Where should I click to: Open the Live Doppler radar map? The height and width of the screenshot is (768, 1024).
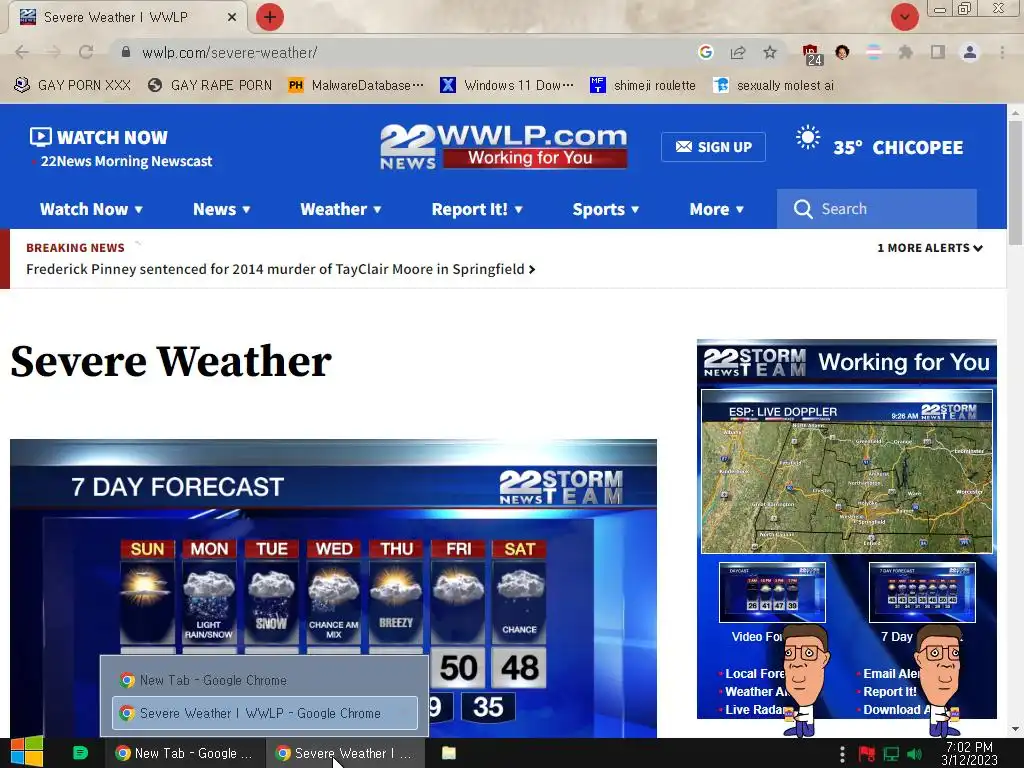click(x=846, y=472)
